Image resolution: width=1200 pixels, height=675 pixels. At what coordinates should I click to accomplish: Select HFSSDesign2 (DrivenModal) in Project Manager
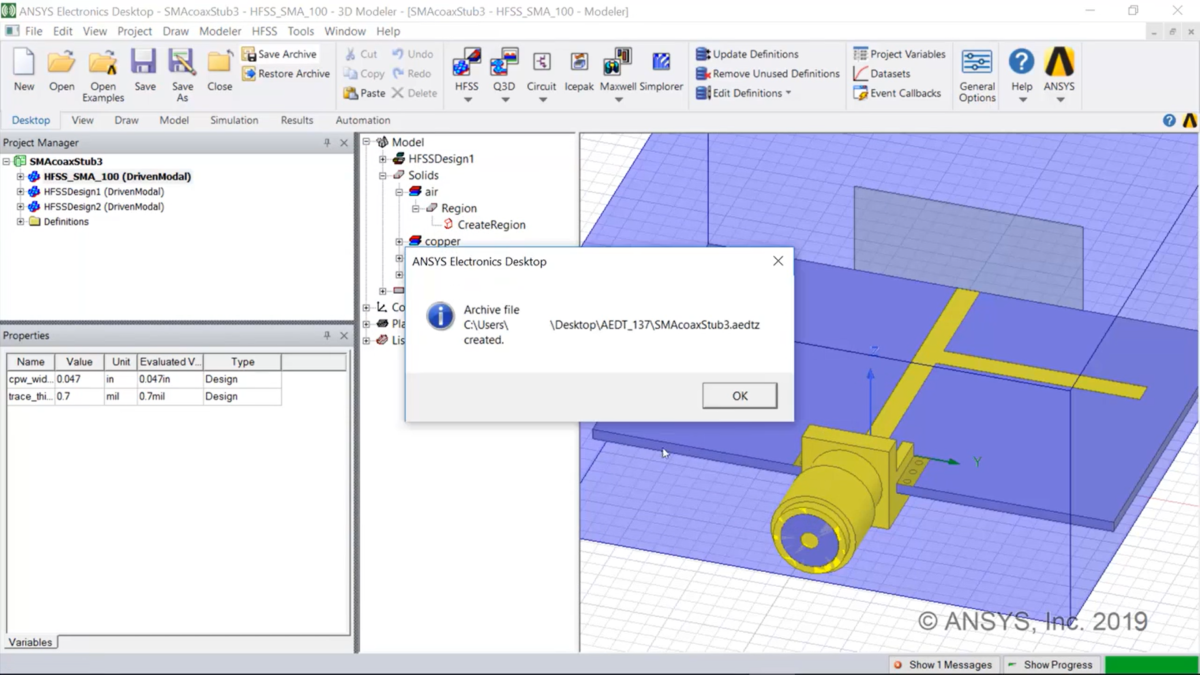pos(104,207)
